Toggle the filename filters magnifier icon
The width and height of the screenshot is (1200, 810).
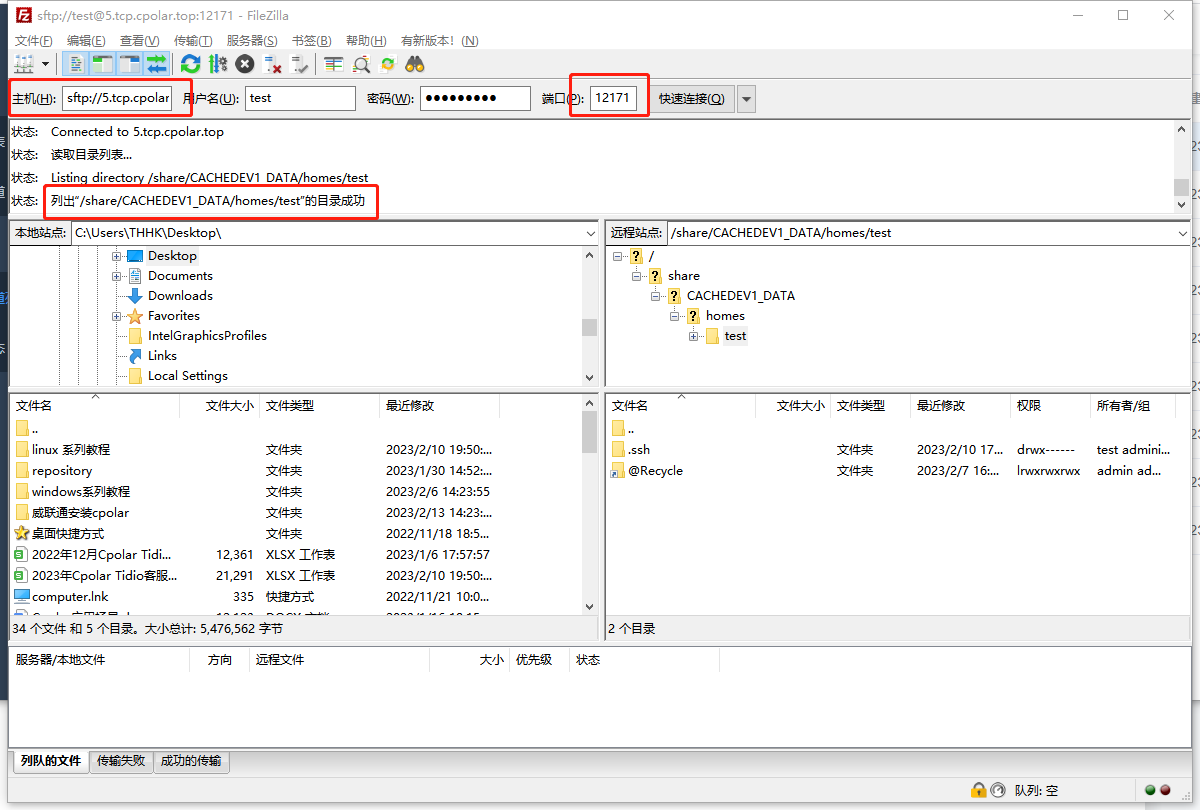pos(361,64)
